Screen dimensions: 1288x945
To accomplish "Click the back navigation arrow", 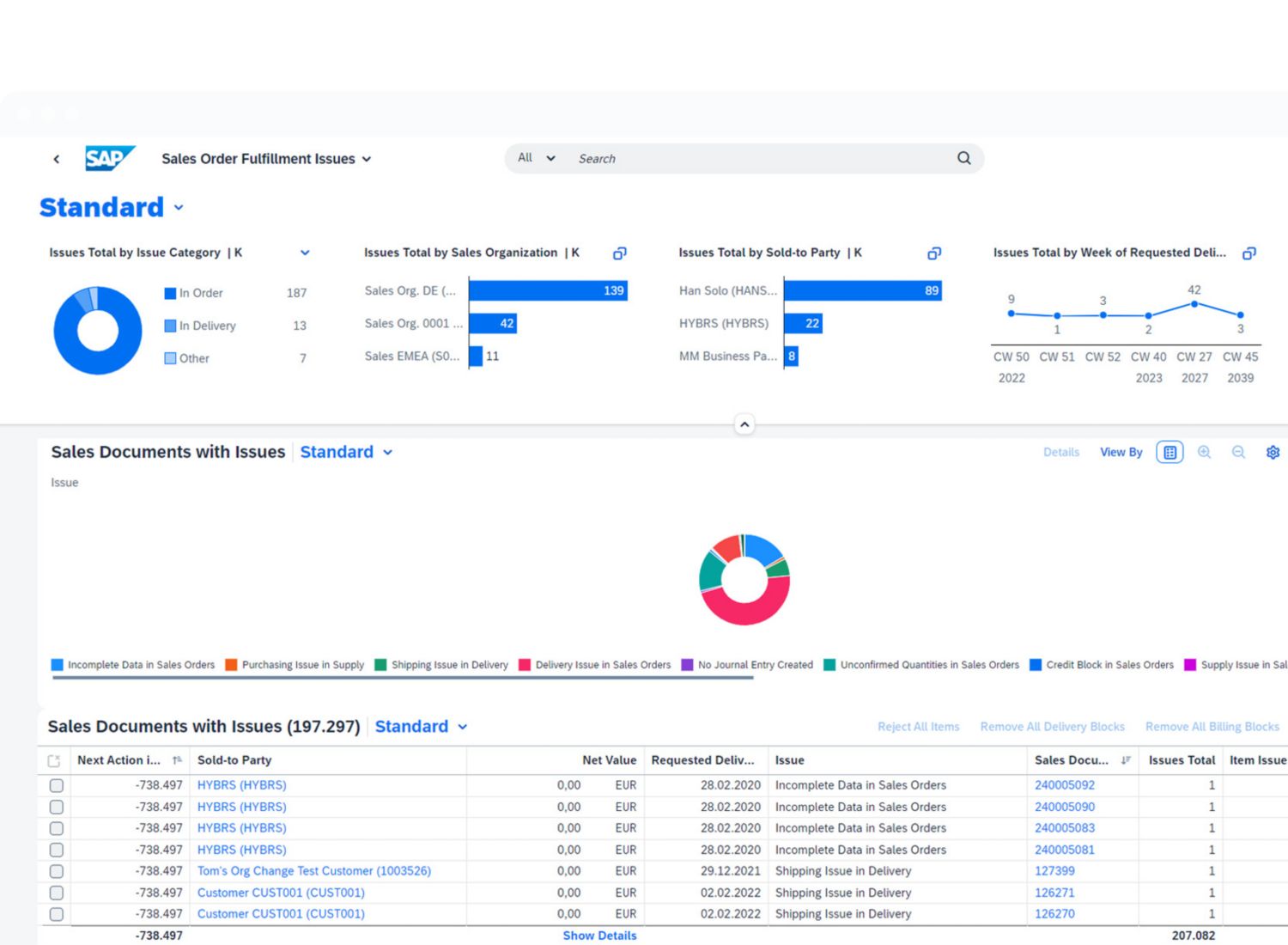I will tap(57, 159).
